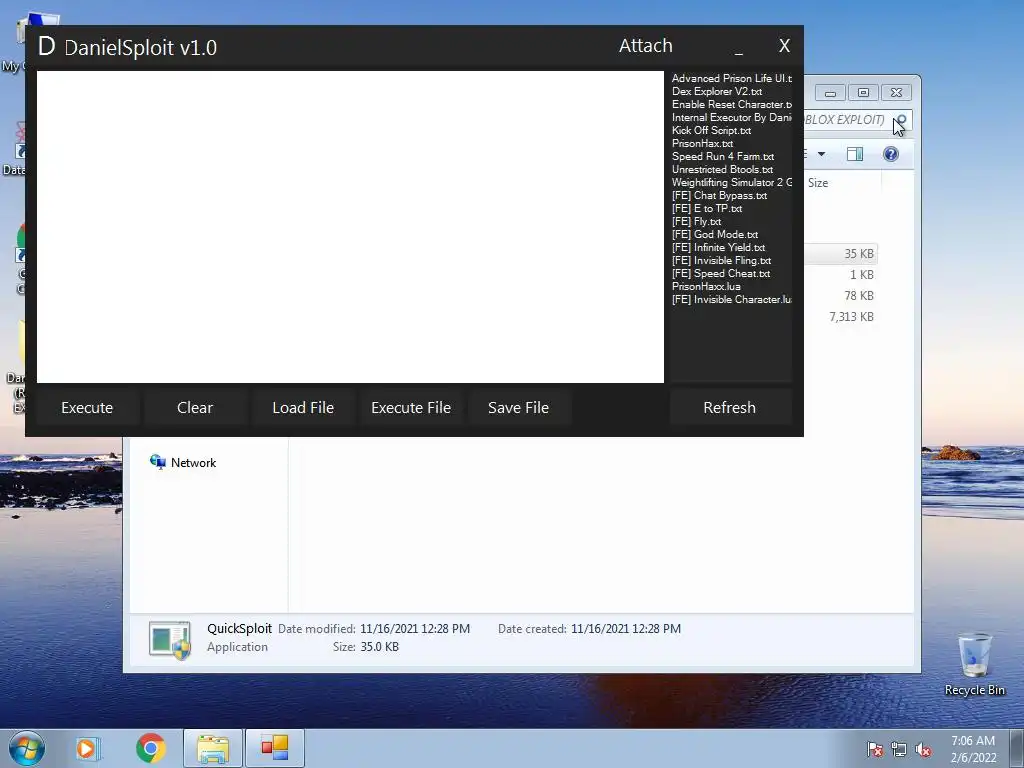Click File Explorer taskbar icon
This screenshot has width=1024, height=768.
(213, 748)
